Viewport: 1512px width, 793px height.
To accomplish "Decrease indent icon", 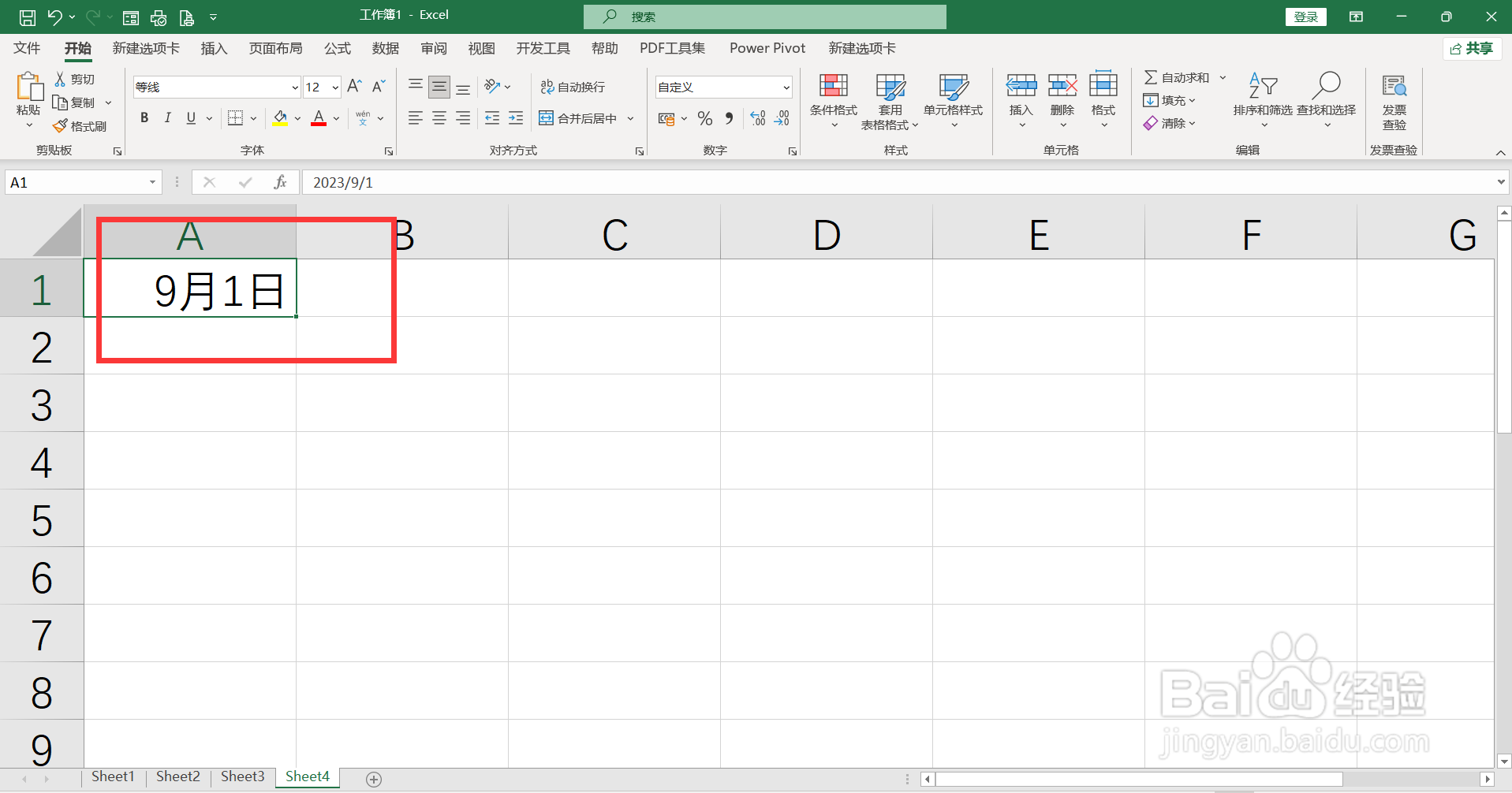I will [492, 118].
